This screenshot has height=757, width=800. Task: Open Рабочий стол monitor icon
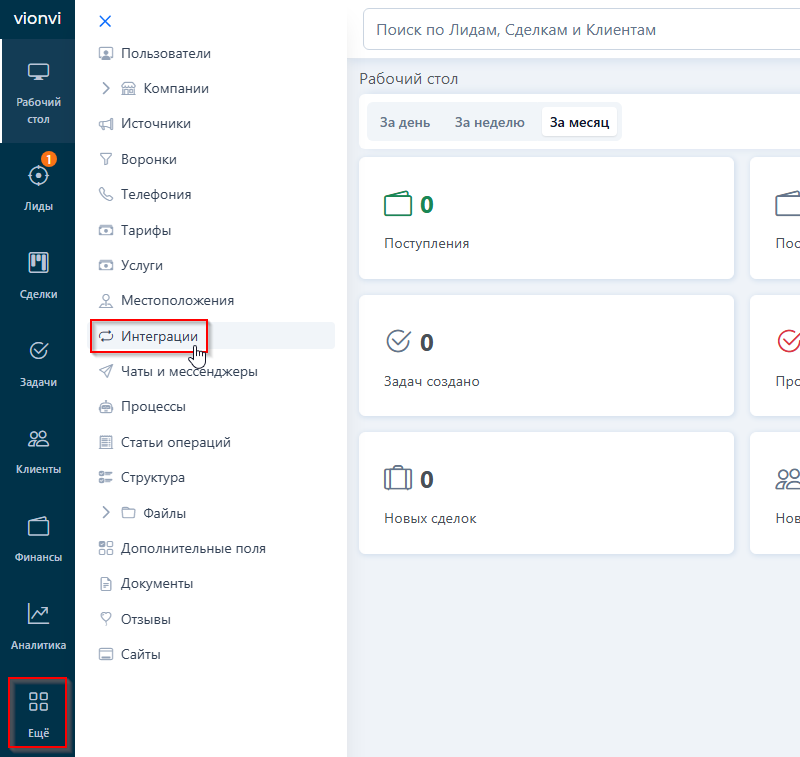point(38,72)
